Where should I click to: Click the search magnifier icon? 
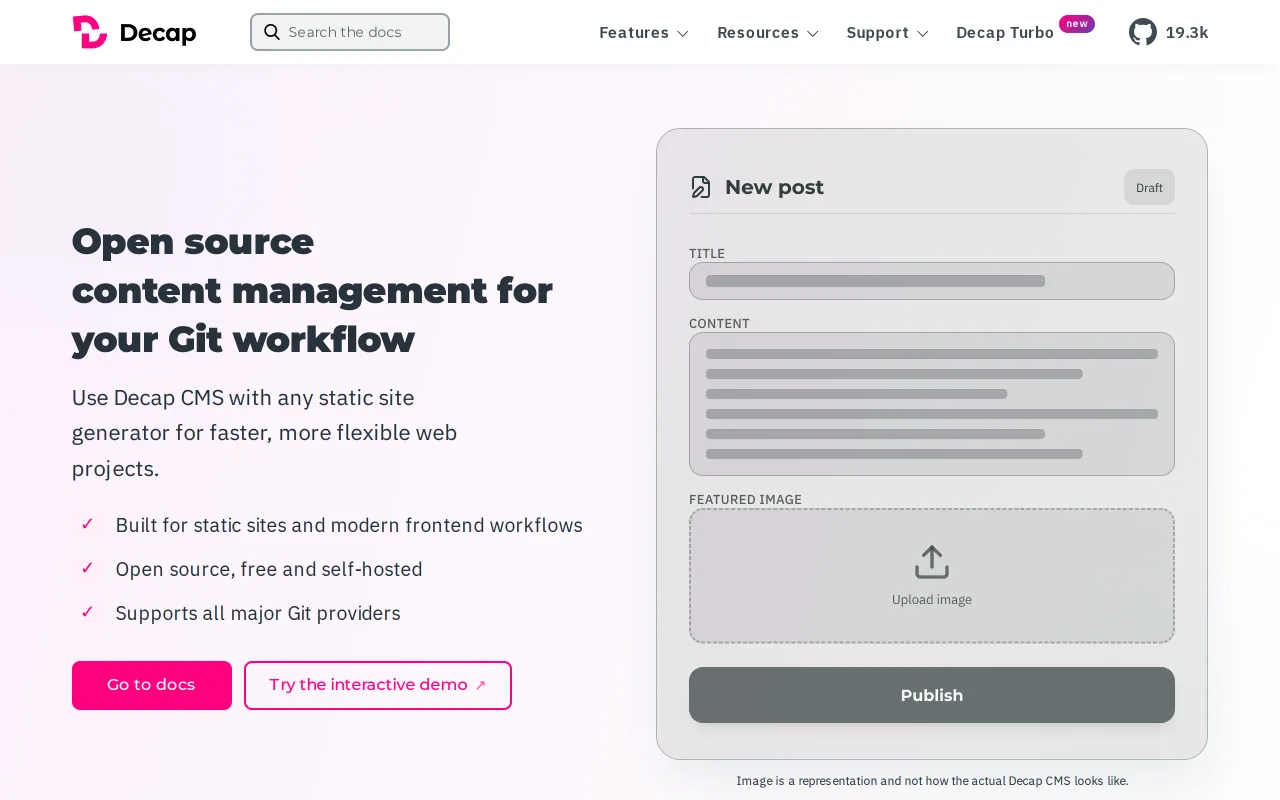272,32
